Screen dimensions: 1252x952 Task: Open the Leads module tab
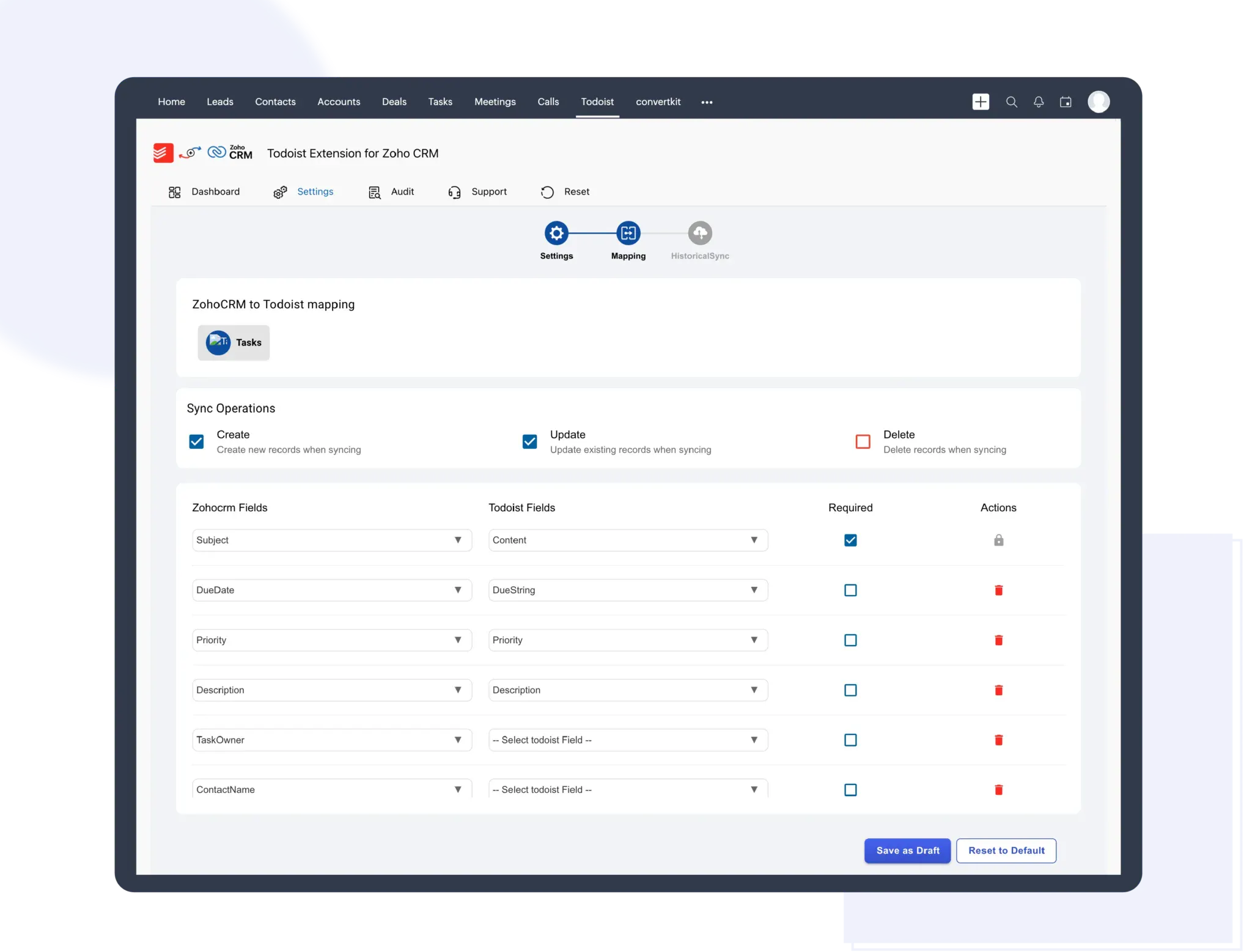click(x=220, y=101)
